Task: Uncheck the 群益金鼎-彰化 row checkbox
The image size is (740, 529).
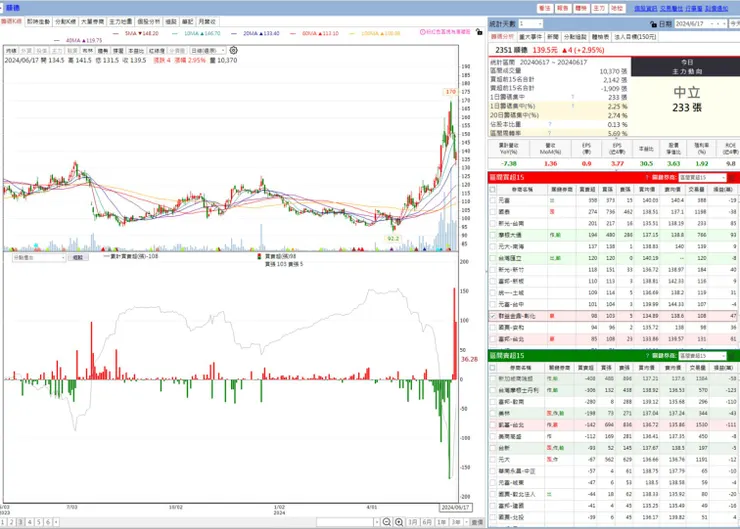Action: [x=493, y=316]
